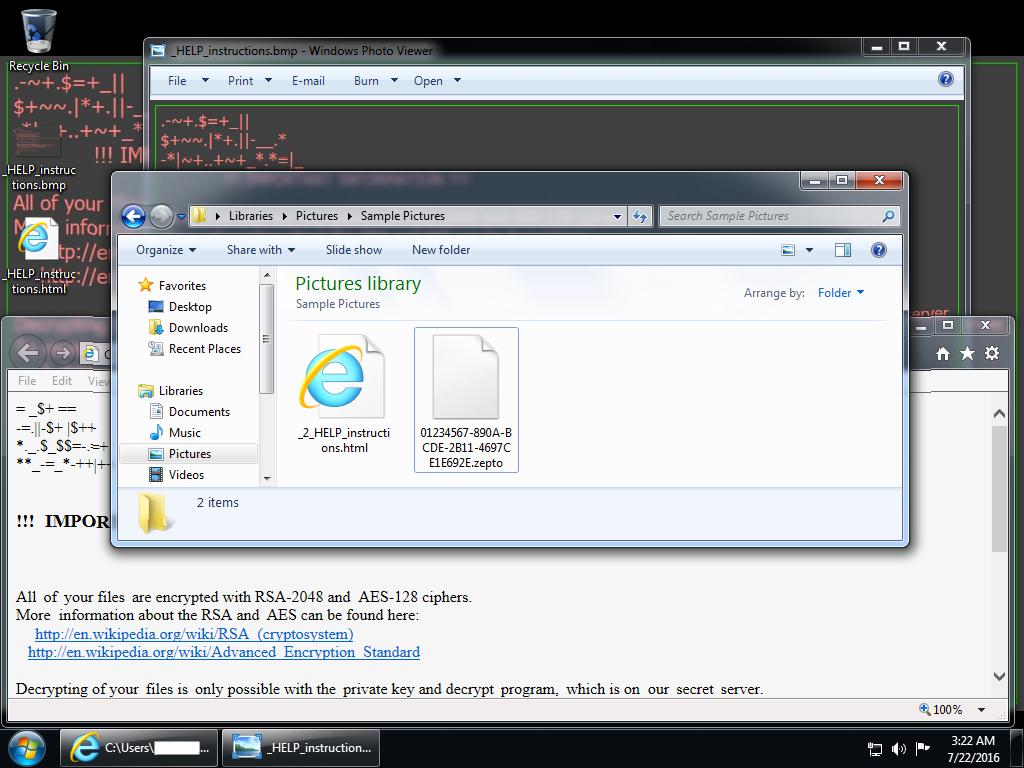
Task: Click the Windows Start button
Action: tap(27, 747)
